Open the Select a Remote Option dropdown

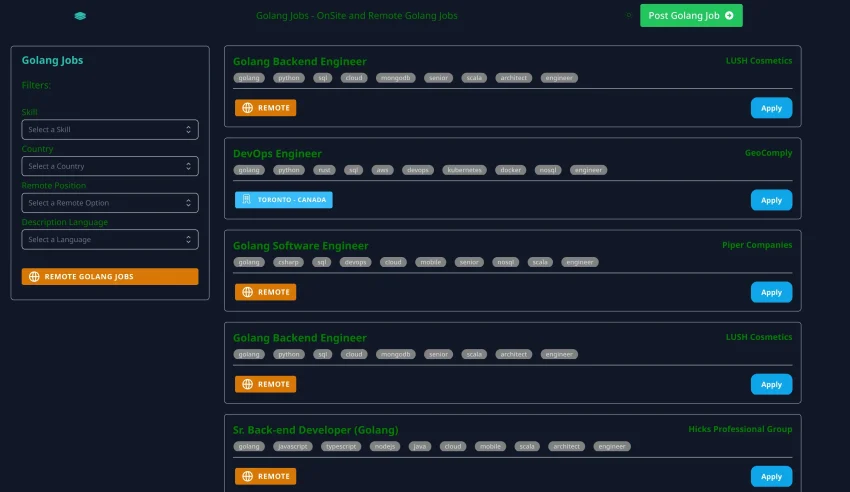point(110,203)
